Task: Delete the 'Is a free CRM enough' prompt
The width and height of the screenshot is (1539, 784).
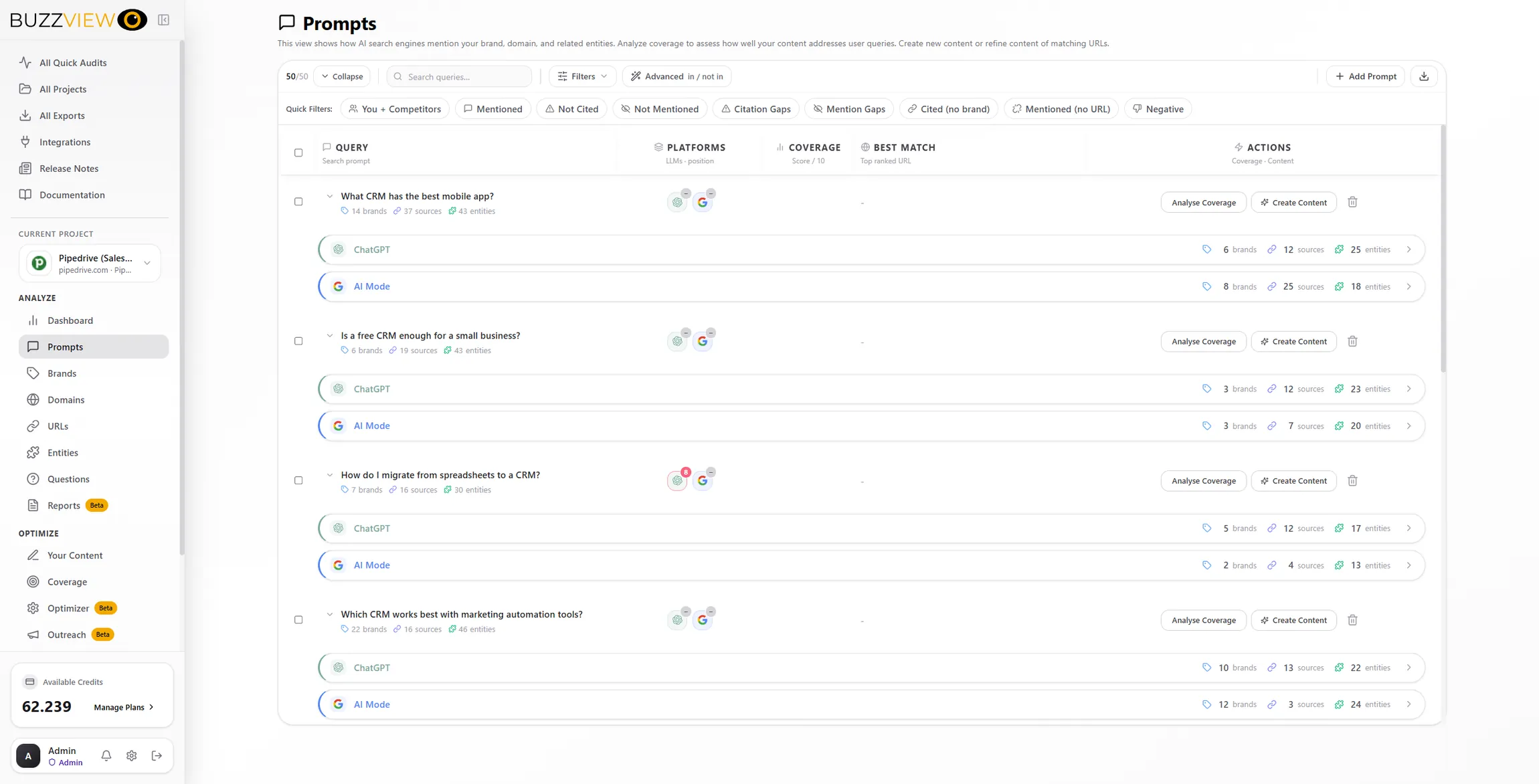Action: click(x=1352, y=341)
